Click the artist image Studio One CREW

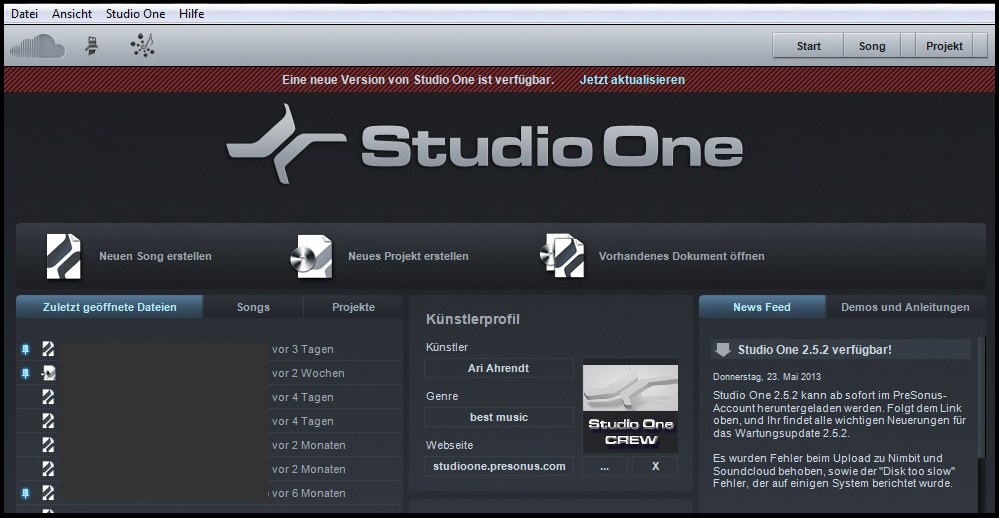tap(630, 408)
